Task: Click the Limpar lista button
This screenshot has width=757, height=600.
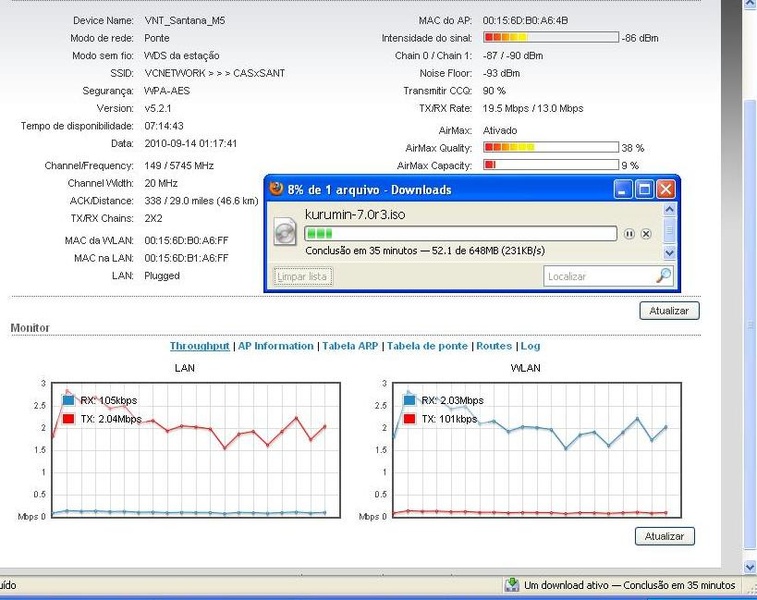Action: (x=302, y=277)
